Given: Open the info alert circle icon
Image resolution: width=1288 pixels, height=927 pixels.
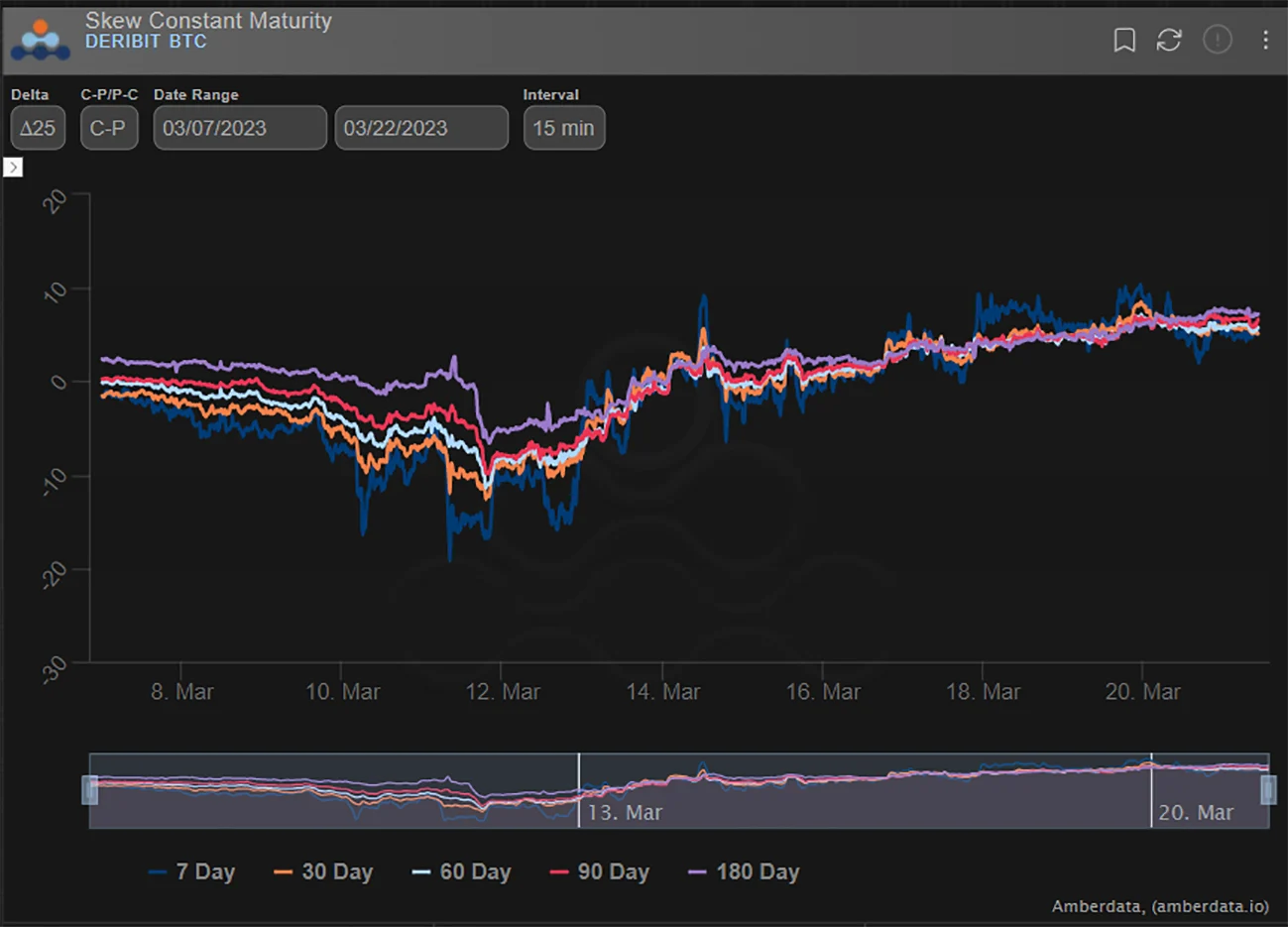Looking at the screenshot, I should click(1218, 40).
